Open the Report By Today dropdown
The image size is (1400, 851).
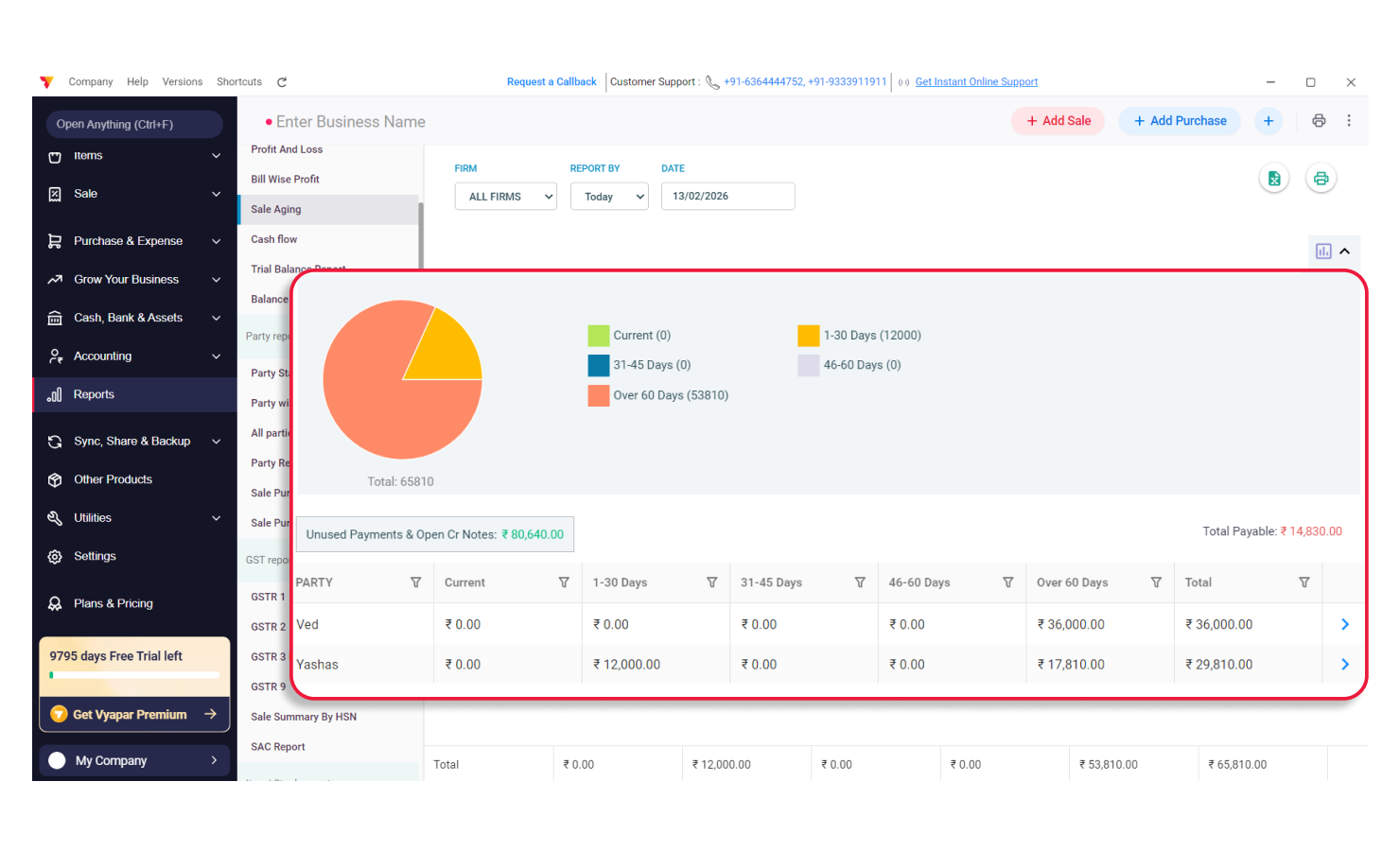coord(609,197)
